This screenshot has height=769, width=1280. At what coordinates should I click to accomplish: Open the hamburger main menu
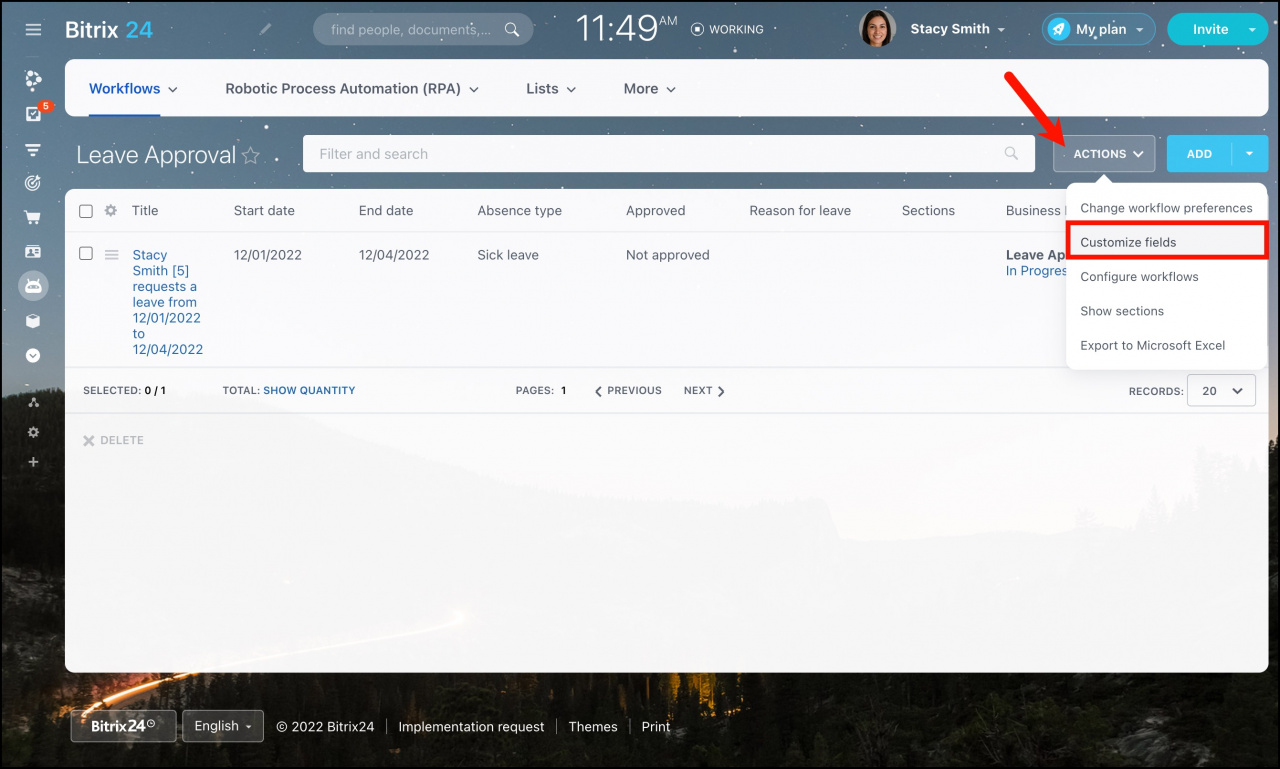pos(33,30)
